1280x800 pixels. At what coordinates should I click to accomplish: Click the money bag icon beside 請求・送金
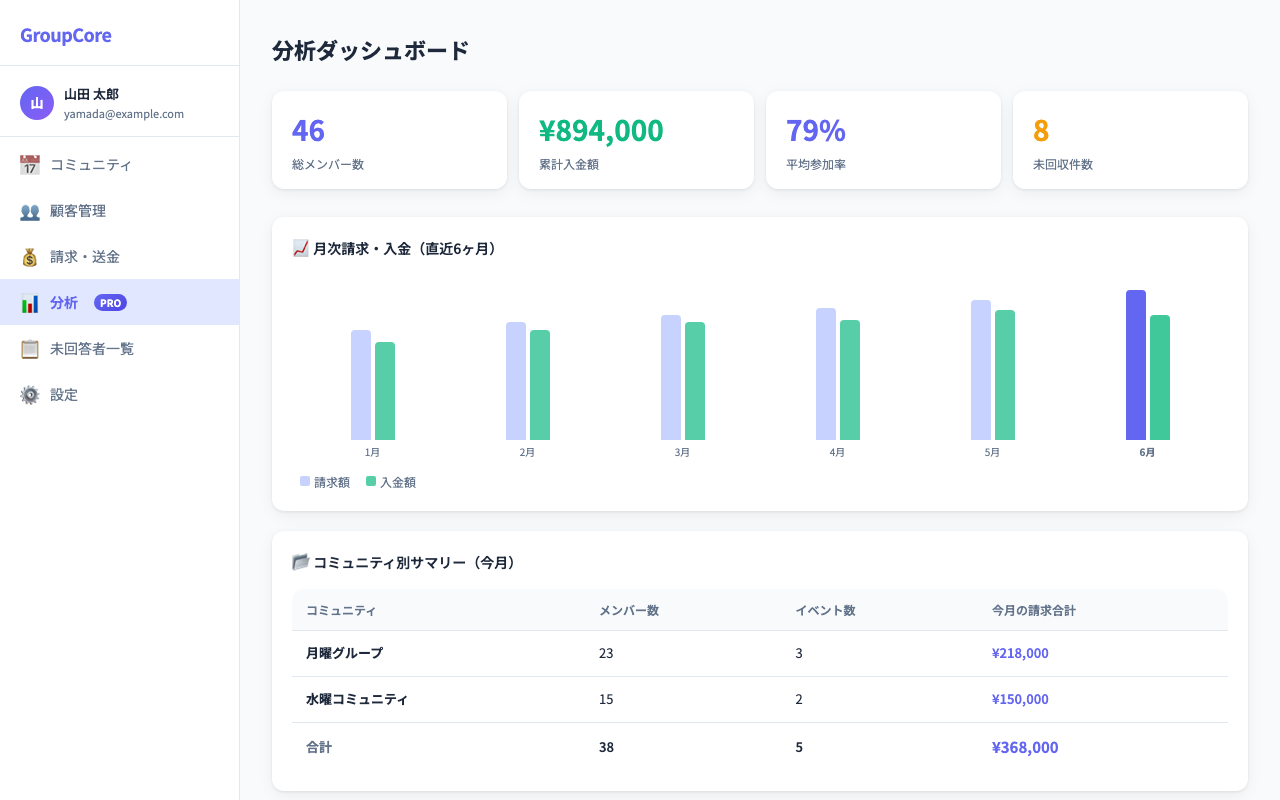pos(30,257)
